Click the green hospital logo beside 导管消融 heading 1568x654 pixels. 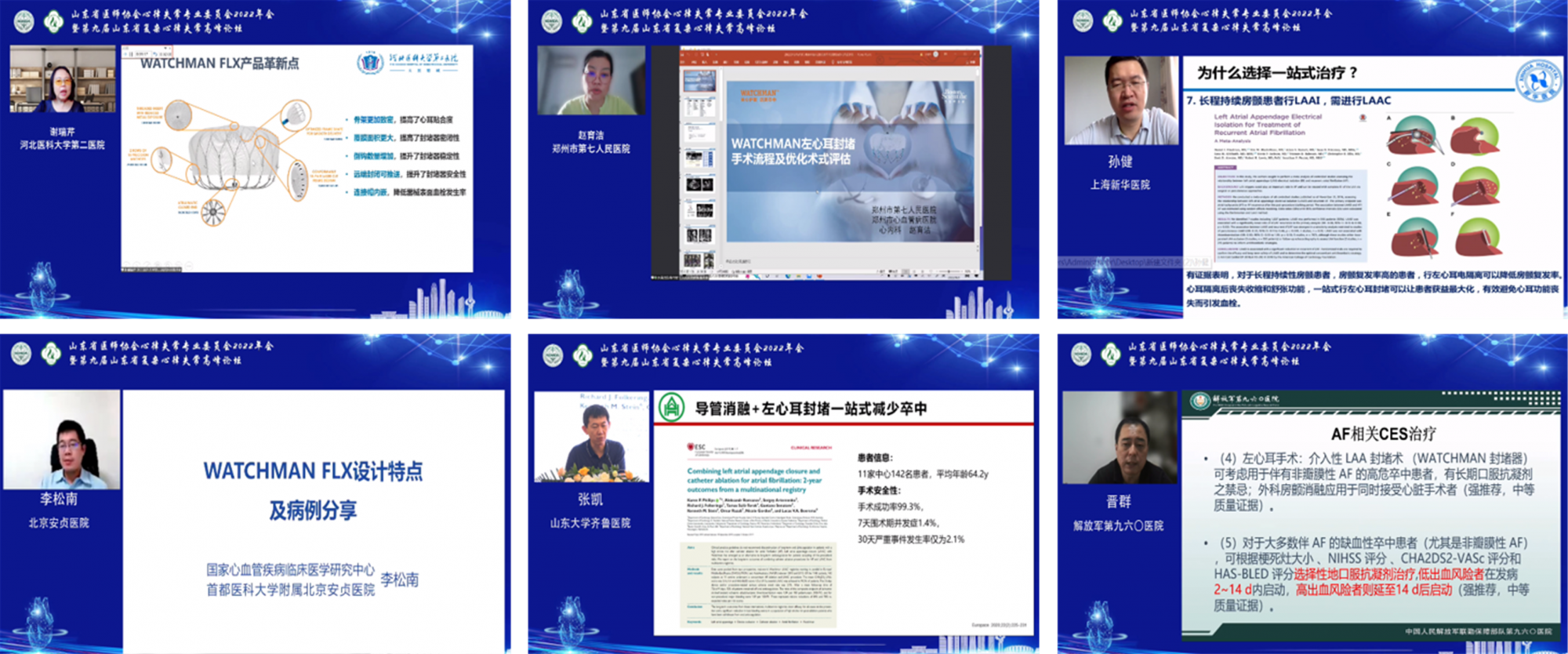pos(671,408)
